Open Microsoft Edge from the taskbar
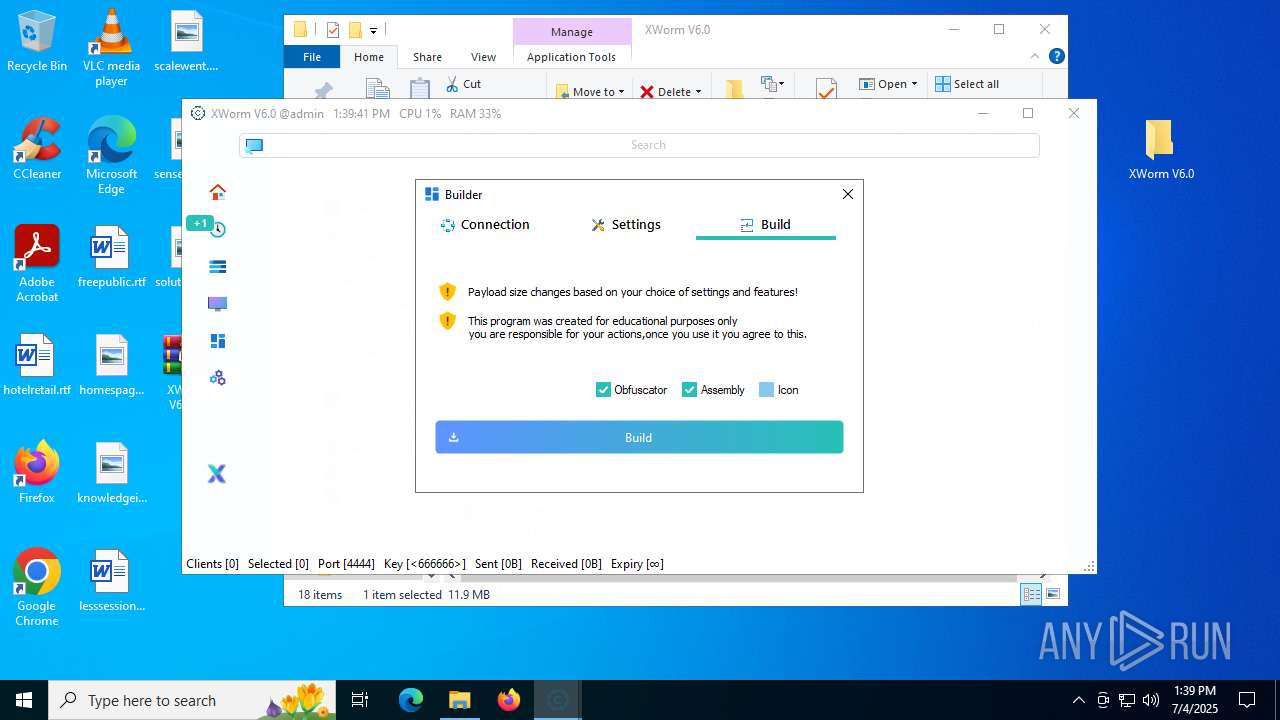The height and width of the screenshot is (720, 1280). 411,700
